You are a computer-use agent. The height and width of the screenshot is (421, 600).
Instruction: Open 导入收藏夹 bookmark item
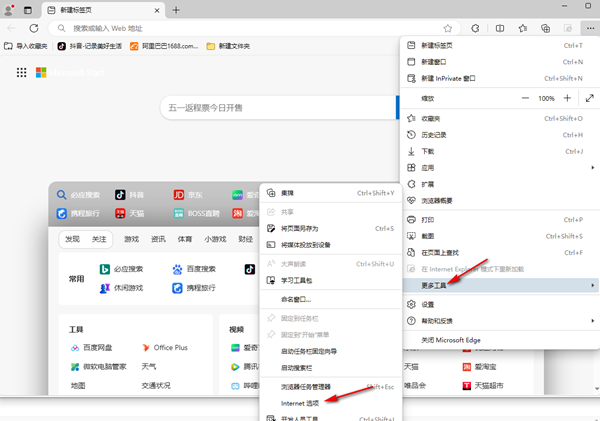tap(26, 46)
